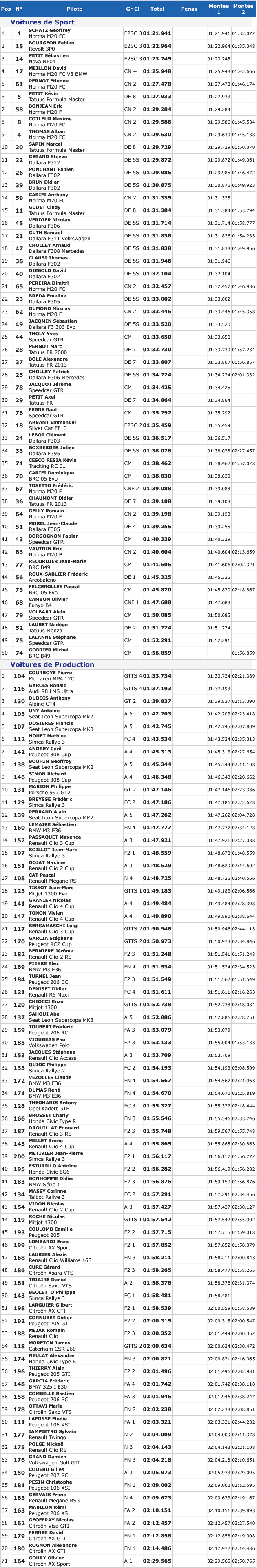Image resolution: width=257 pixels, height=1568 pixels.
Task: Select driver BOURGEON Fabien
Action: pyautogui.click(x=51, y=43)
